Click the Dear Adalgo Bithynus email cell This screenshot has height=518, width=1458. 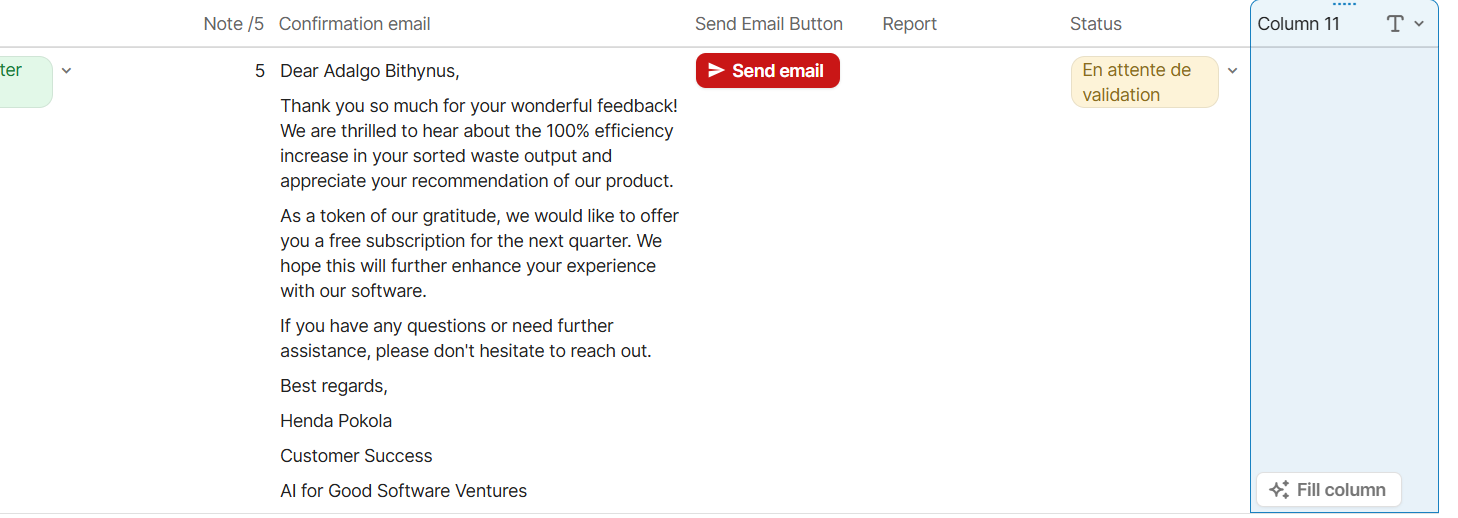478,280
